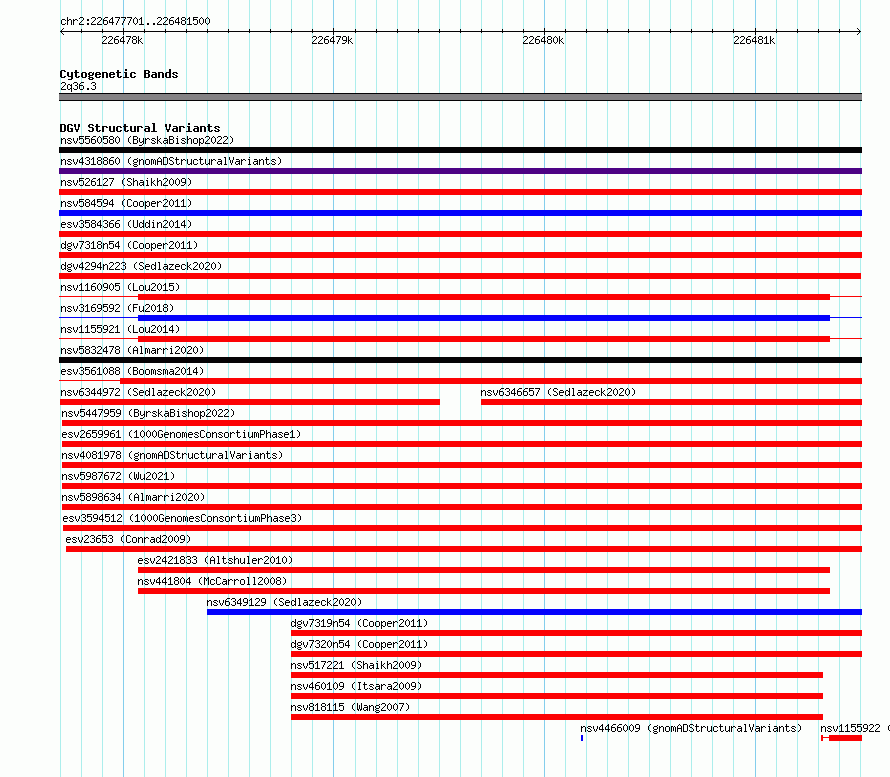Click nsv517221 (Shaikh2009) label
This screenshot has height=777, width=890.
pos(356,665)
